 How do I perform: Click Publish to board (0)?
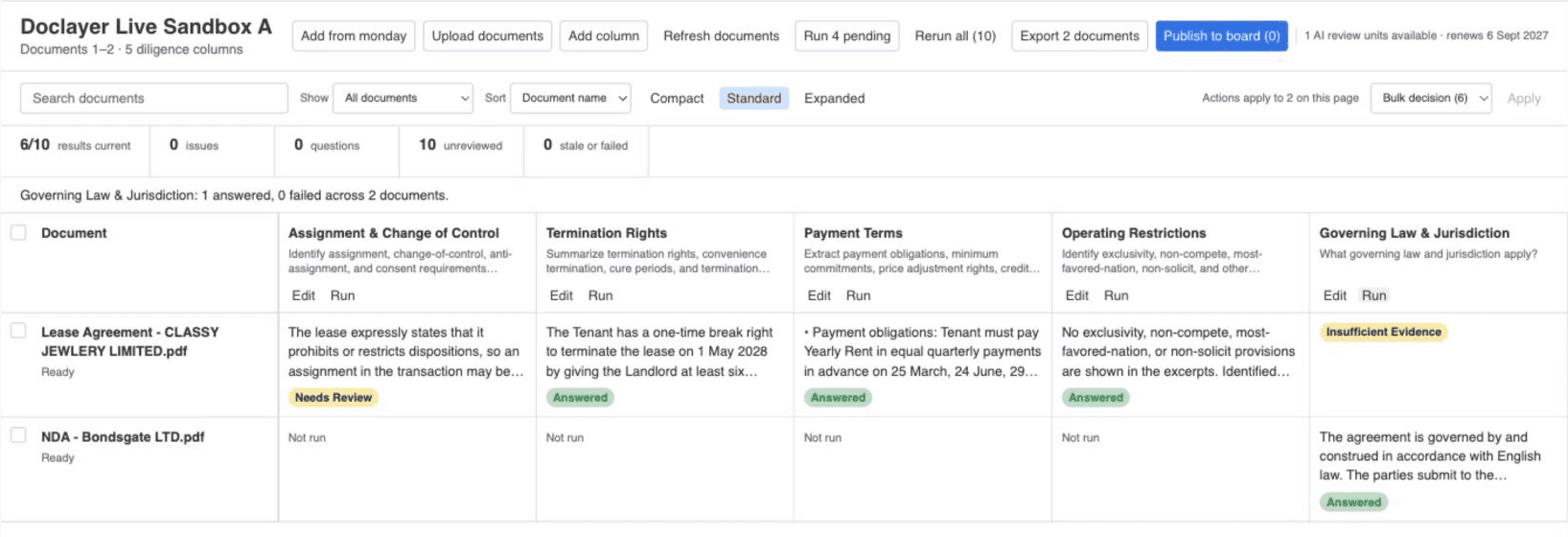click(x=1221, y=36)
